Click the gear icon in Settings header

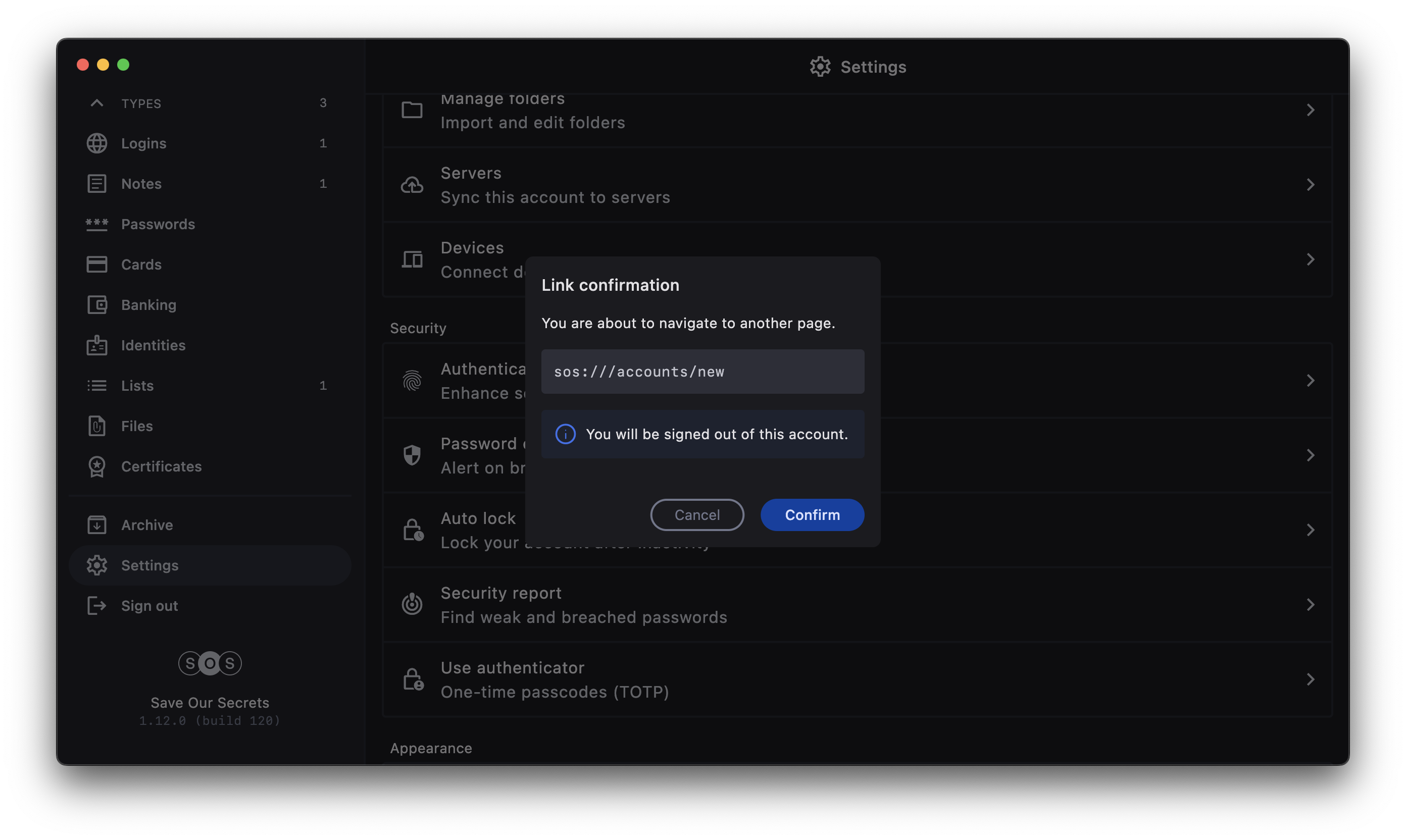820,67
